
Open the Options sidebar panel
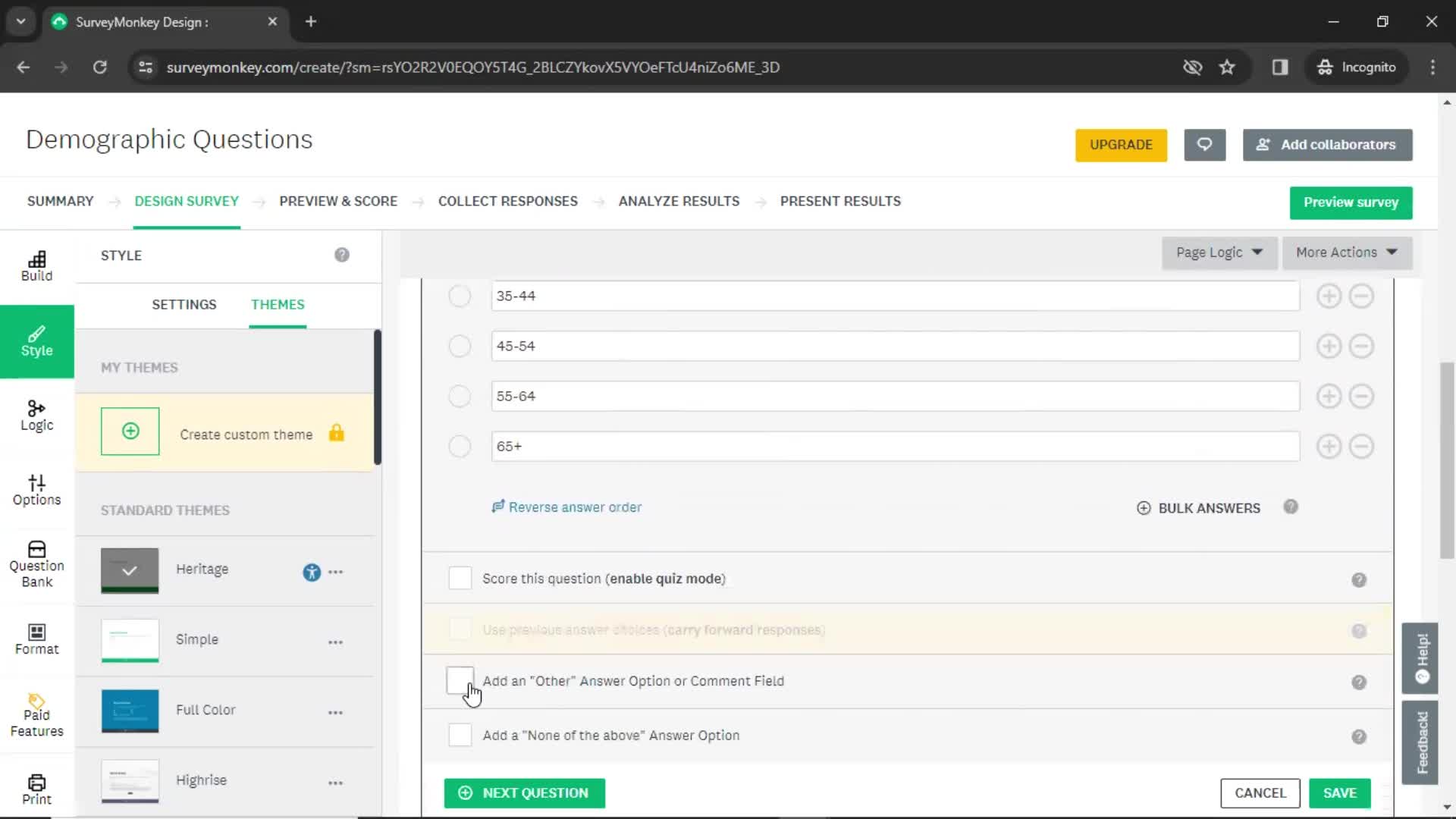tap(36, 491)
